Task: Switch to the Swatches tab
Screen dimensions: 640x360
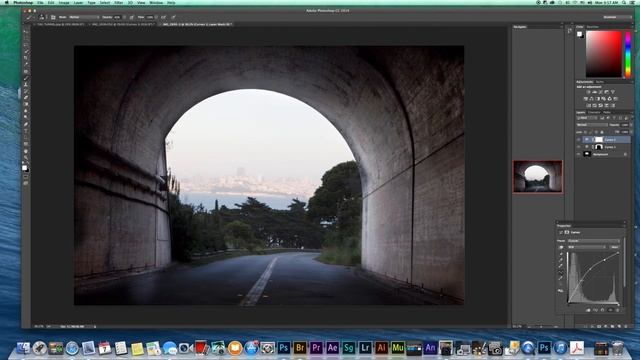Action: tap(592, 27)
